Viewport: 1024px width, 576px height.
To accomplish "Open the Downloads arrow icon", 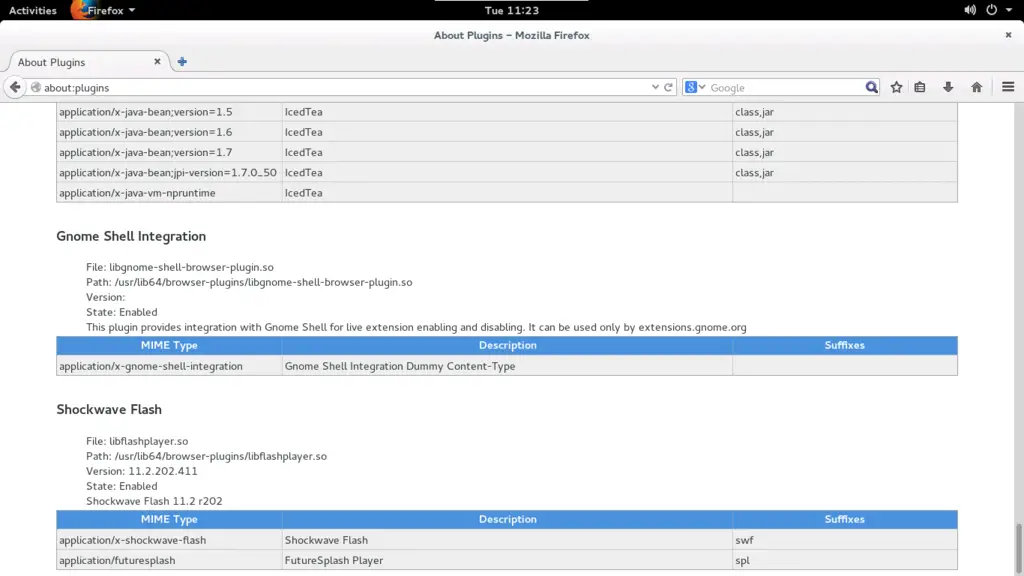I will point(948,88).
